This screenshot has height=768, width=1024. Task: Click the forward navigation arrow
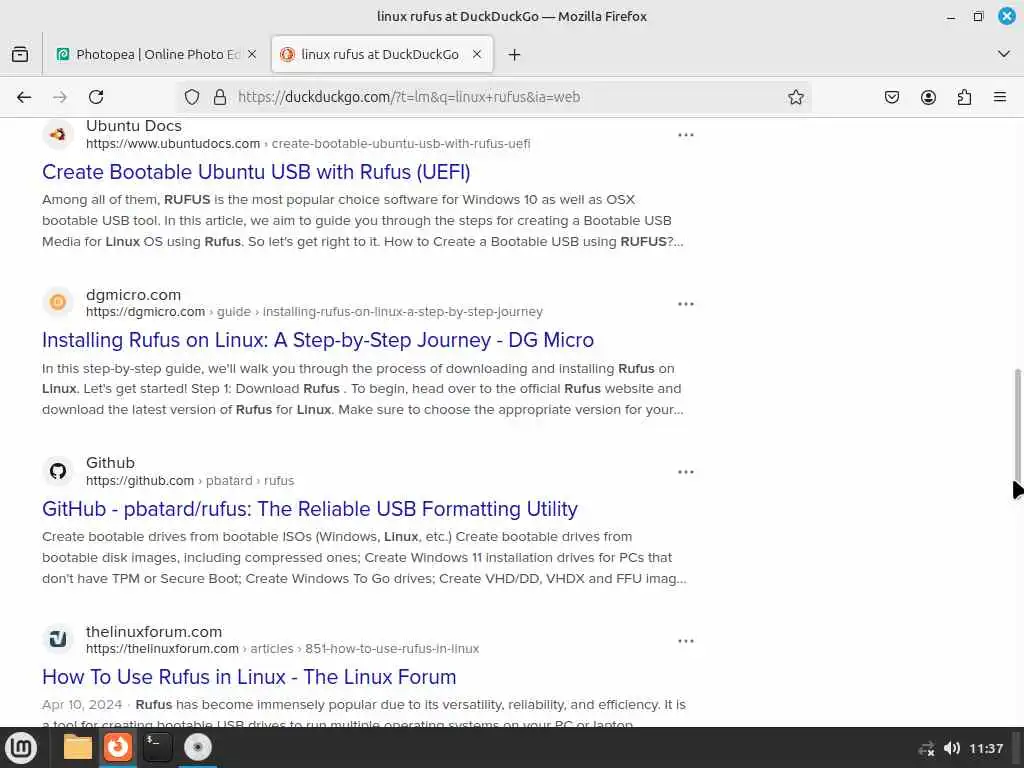[x=60, y=97]
